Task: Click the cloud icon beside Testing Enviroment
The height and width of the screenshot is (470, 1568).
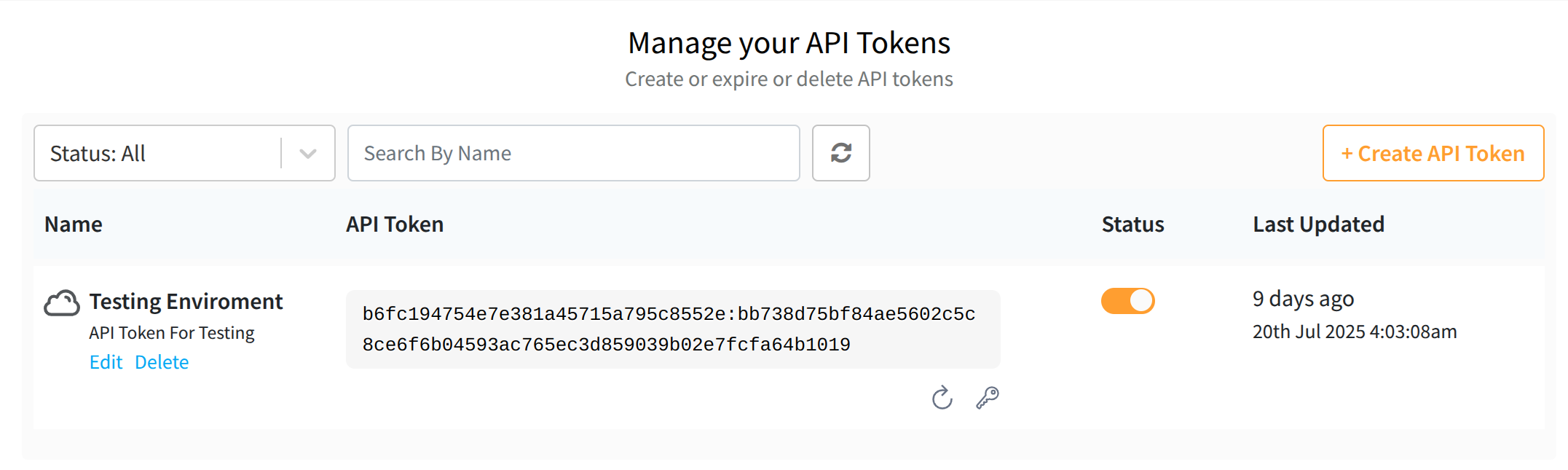Action: point(62,303)
